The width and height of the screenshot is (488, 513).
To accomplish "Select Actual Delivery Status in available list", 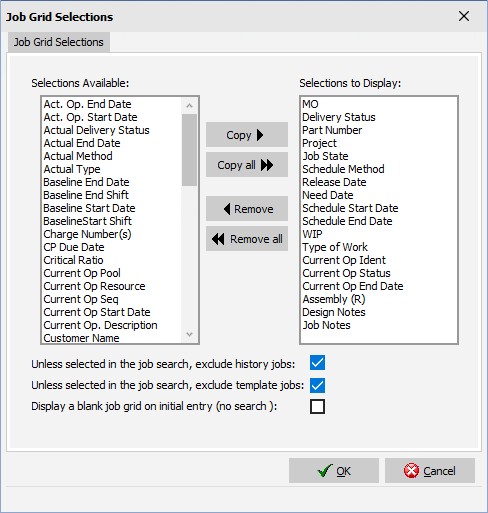I will 96,130.
